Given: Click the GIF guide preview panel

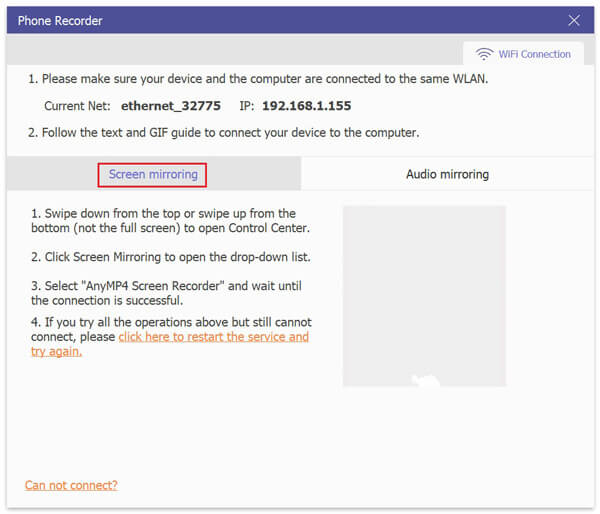Looking at the screenshot, I should [424, 296].
